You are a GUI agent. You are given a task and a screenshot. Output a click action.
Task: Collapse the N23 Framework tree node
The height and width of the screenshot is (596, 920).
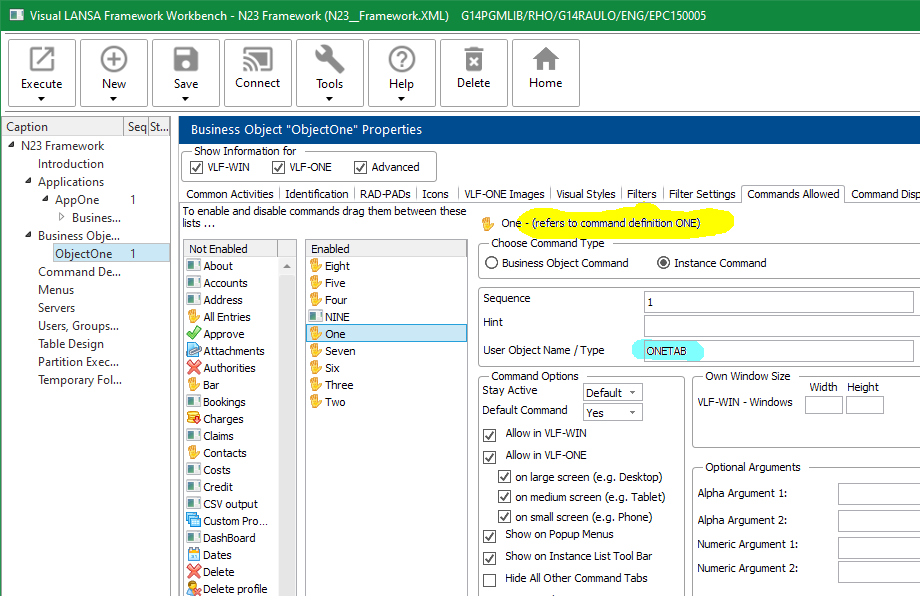click(x=11, y=144)
